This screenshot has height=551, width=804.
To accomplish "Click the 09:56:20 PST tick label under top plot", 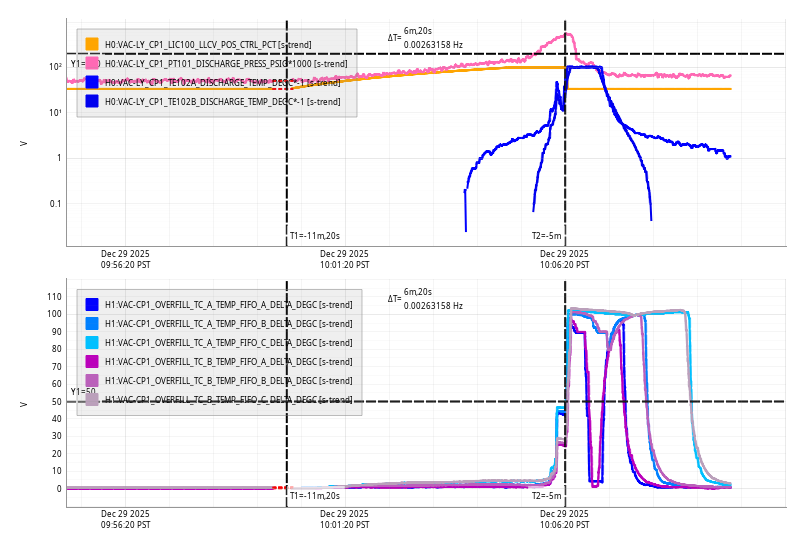I will pyautogui.click(x=126, y=260).
